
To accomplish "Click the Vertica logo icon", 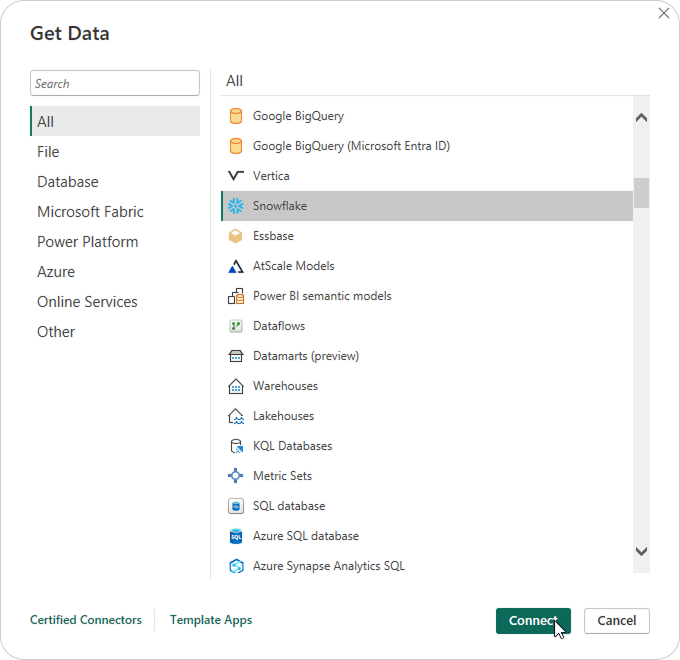I will [x=236, y=176].
